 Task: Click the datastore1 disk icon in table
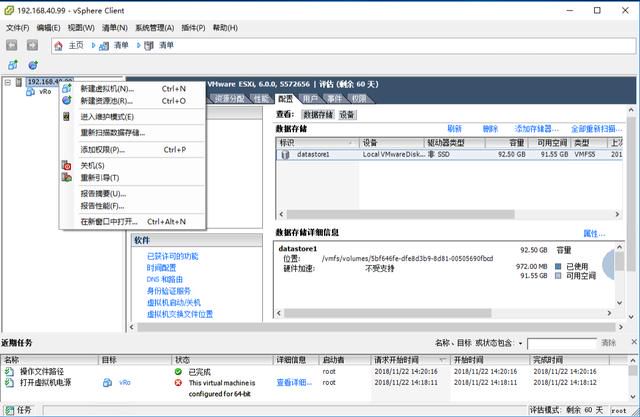click(x=285, y=154)
